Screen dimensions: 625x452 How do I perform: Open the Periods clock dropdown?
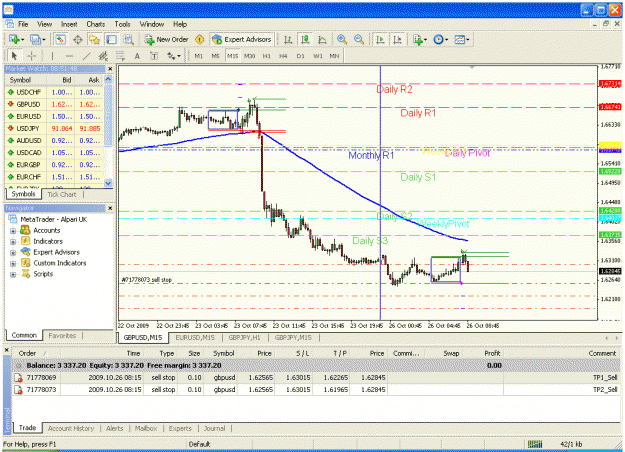point(441,39)
